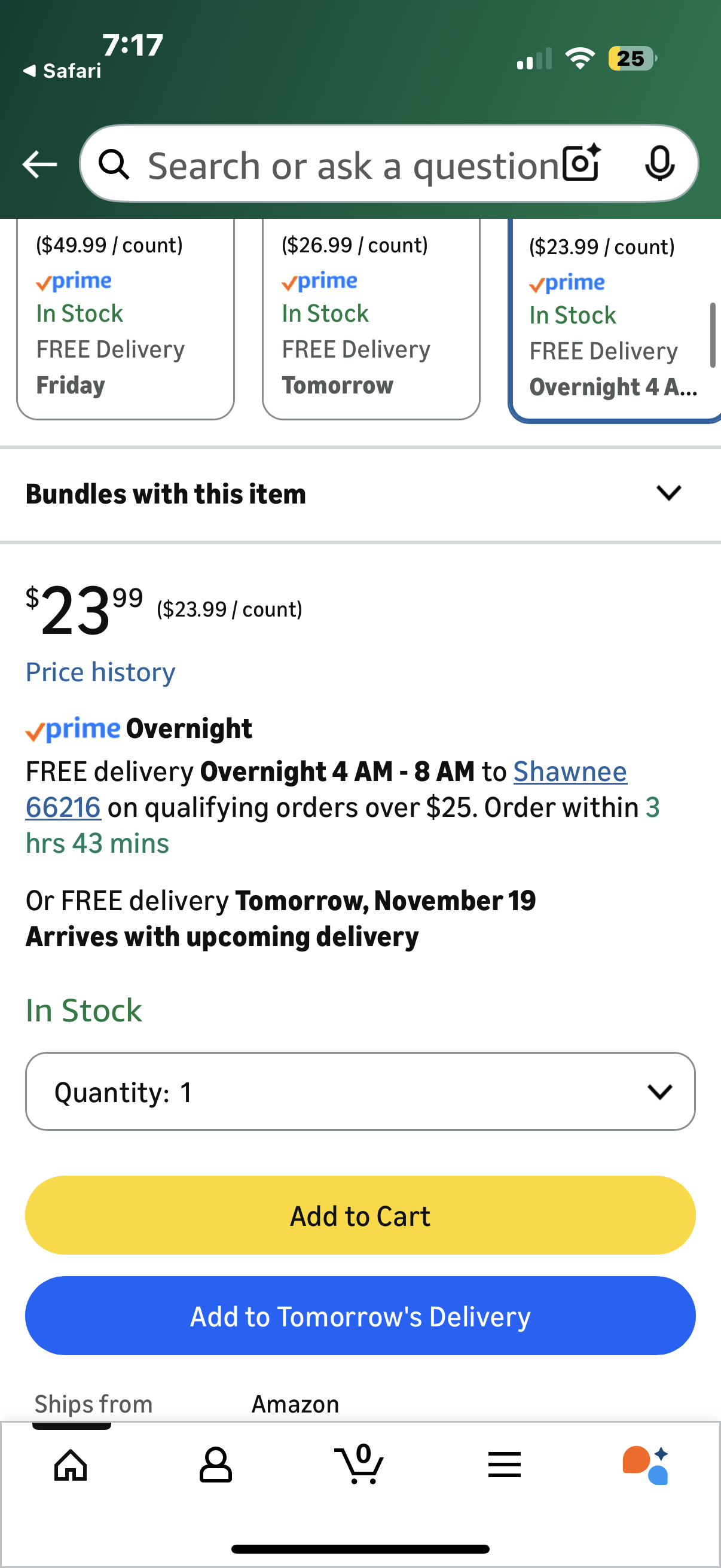Screen dimensions: 721x1568
Task: Tap the search magnifier icon
Action: (x=114, y=164)
